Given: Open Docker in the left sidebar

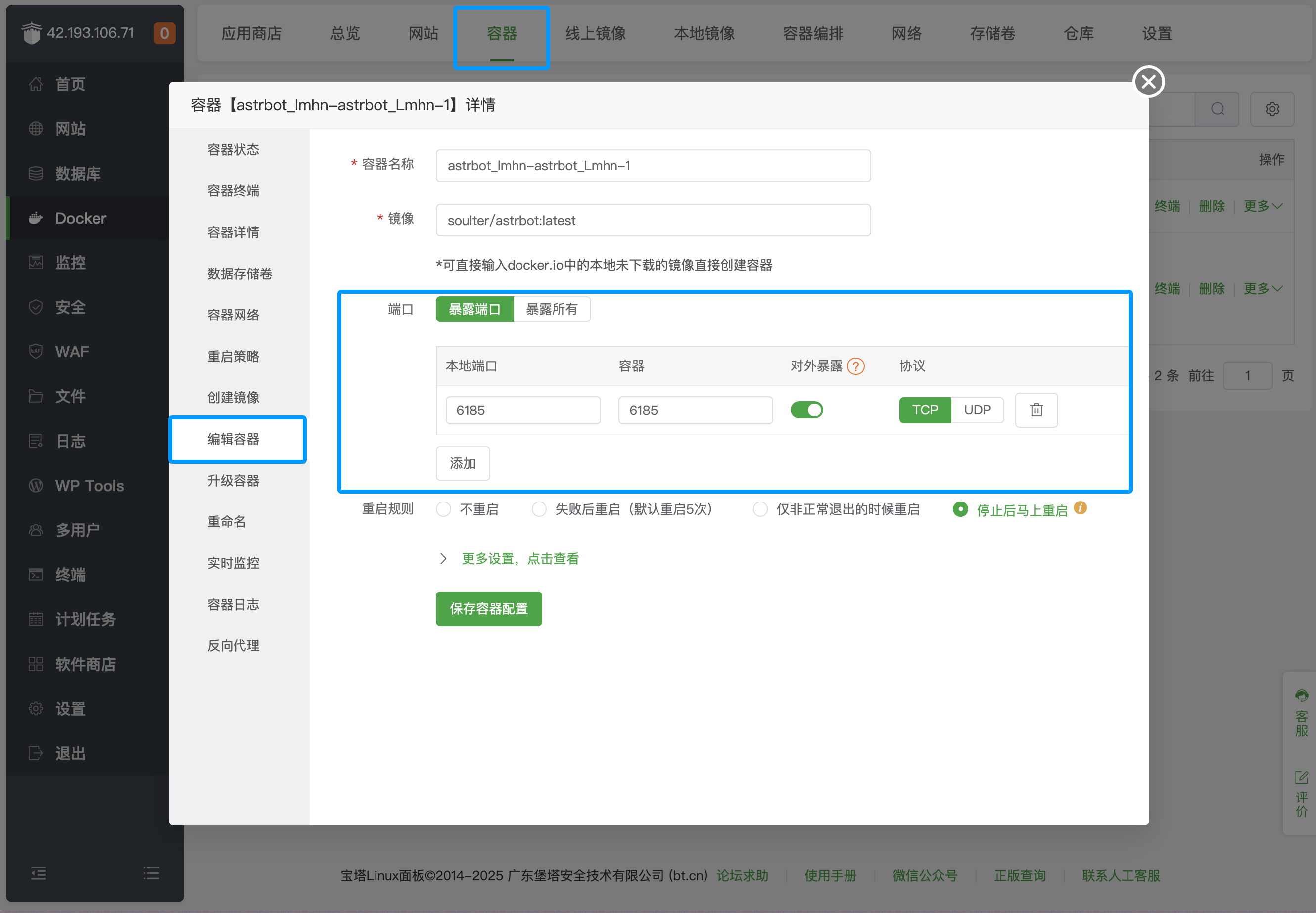Looking at the screenshot, I should [x=81, y=218].
